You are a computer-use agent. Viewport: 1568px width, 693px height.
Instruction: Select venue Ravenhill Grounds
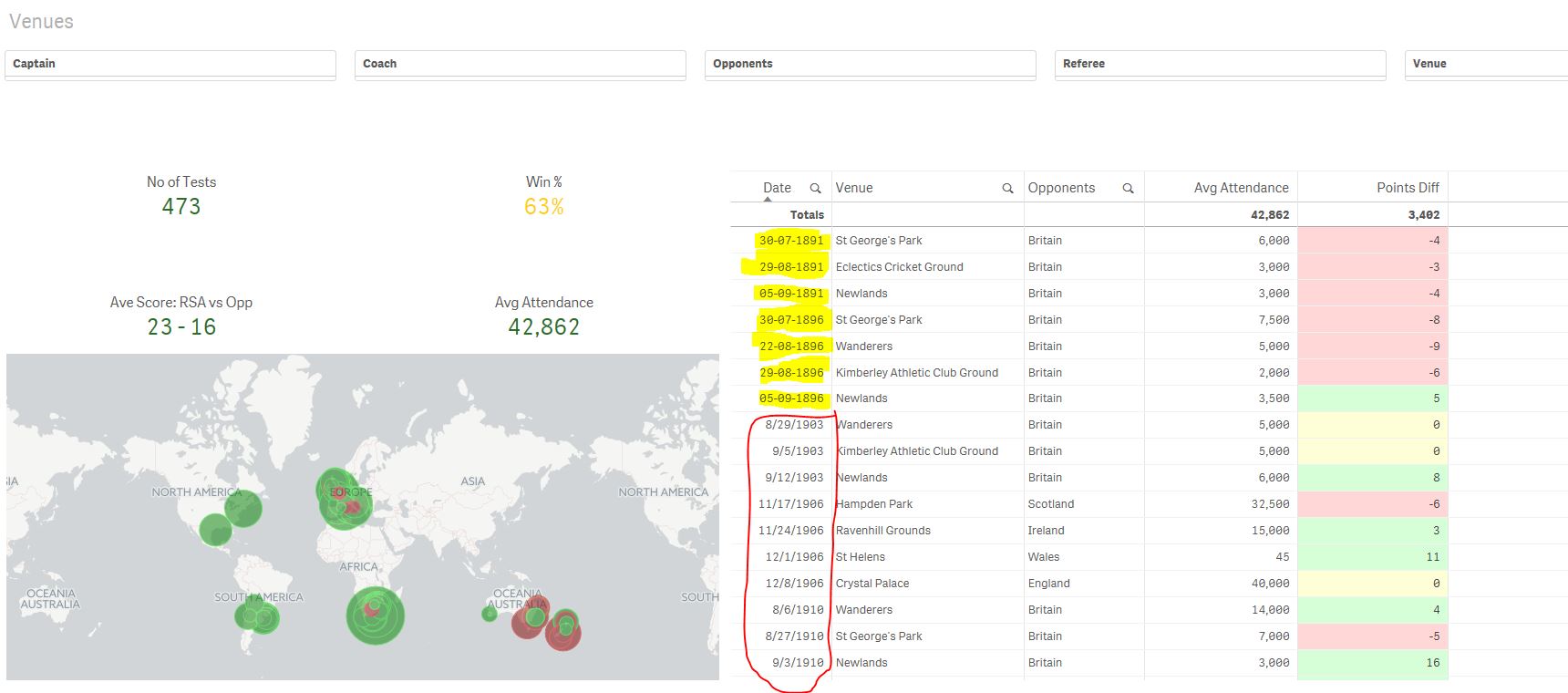tap(882, 531)
